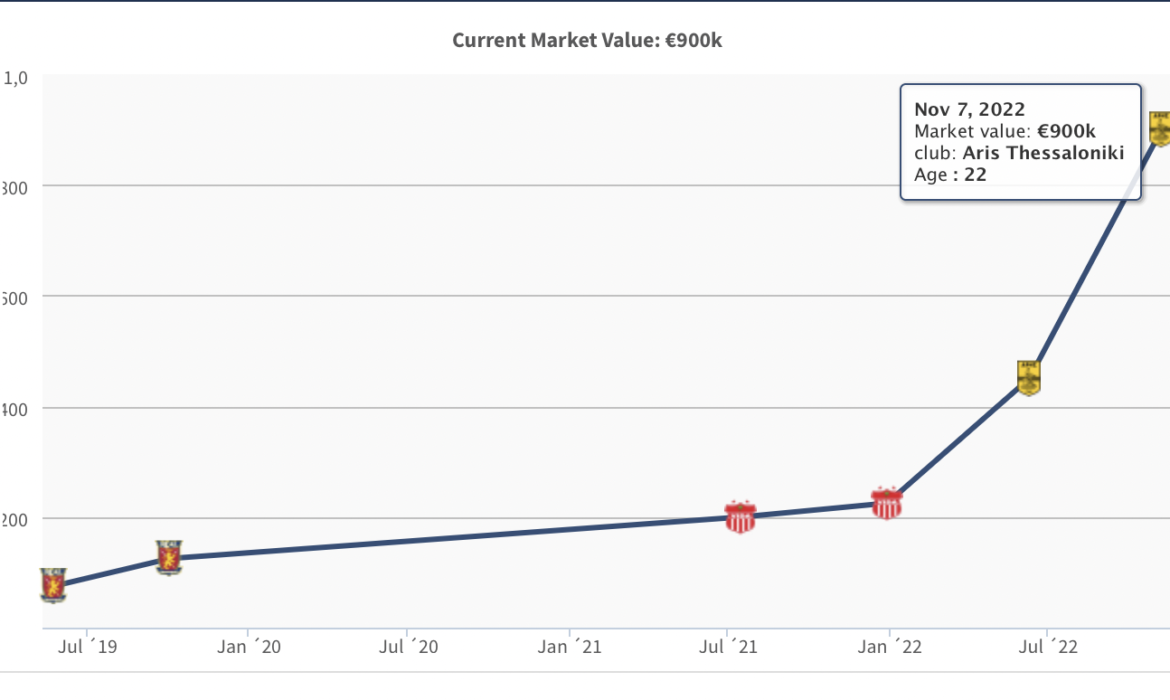Pick the Jan '21 x-axis label
This screenshot has height=700, width=1170.
[570, 647]
